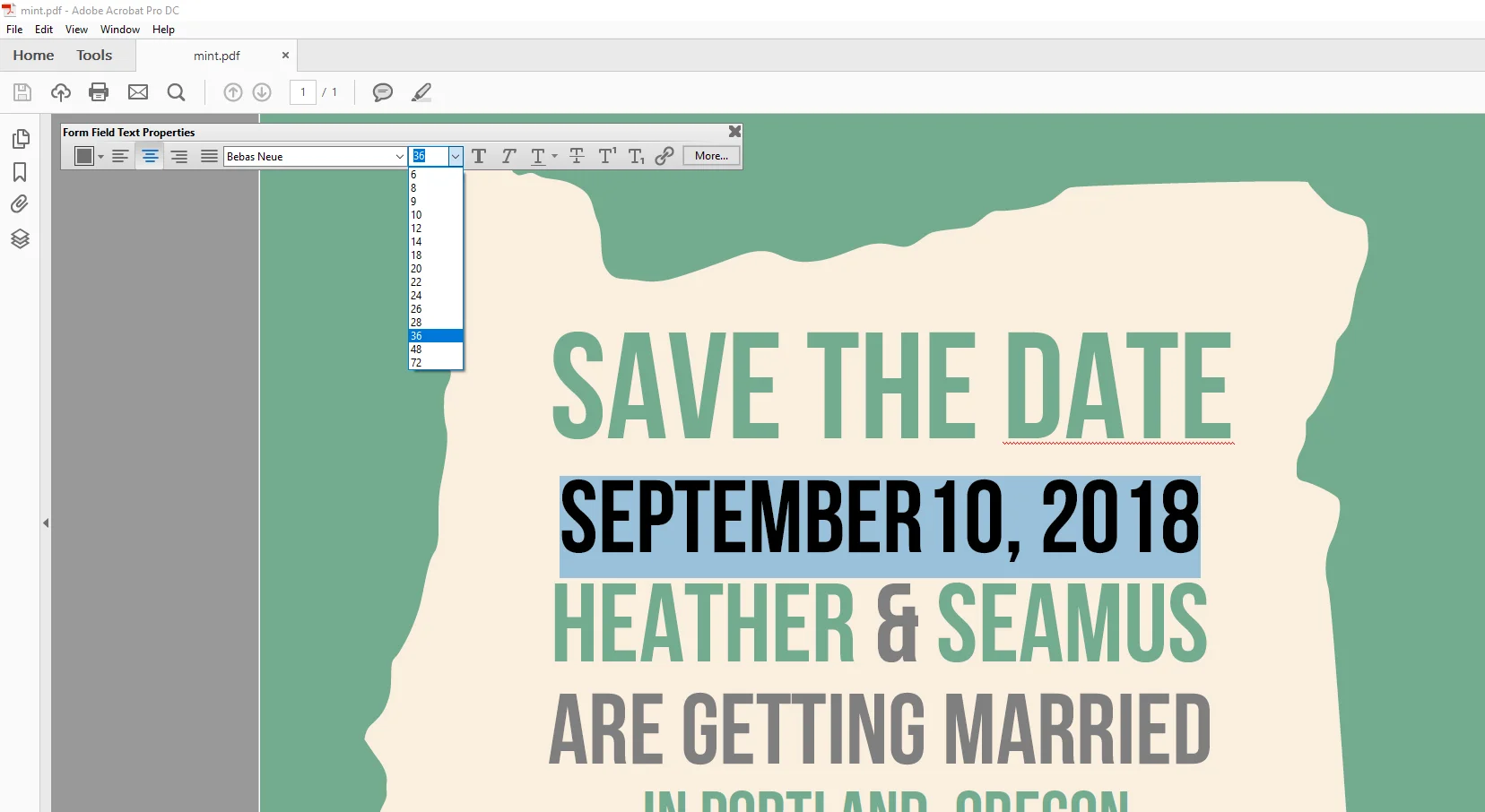Apply bold text style
1485x812 pixels.
point(479,156)
